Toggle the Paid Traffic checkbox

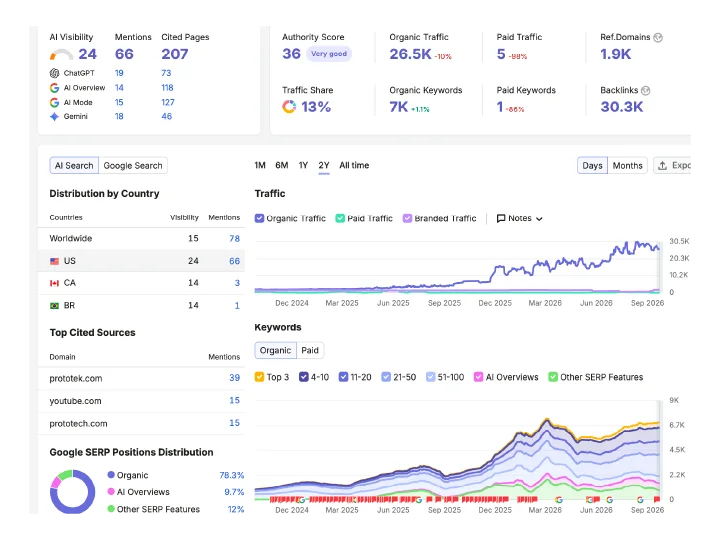340,219
